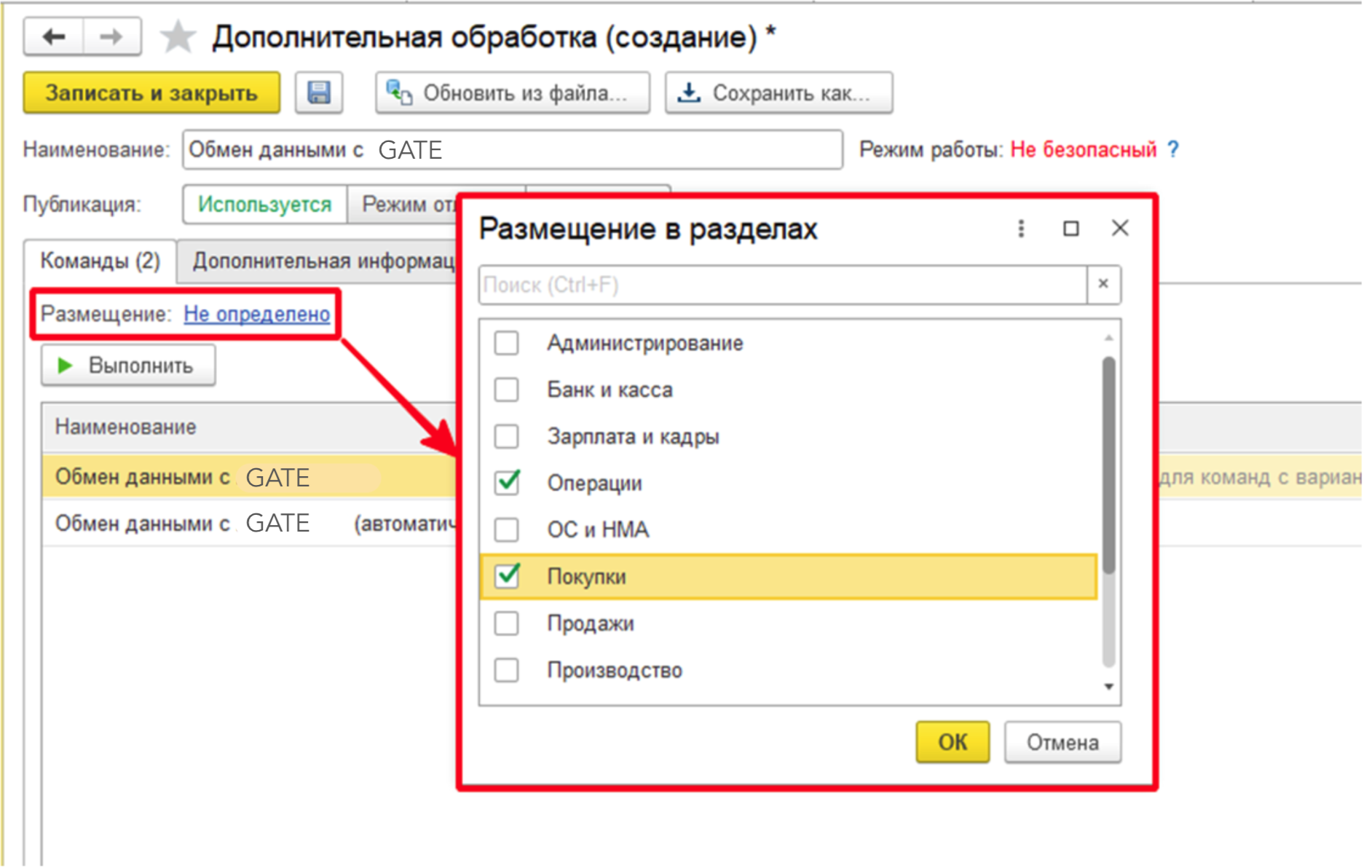Add form to favorites with star icon
This screenshot has width=1372, height=868.
click(x=178, y=37)
